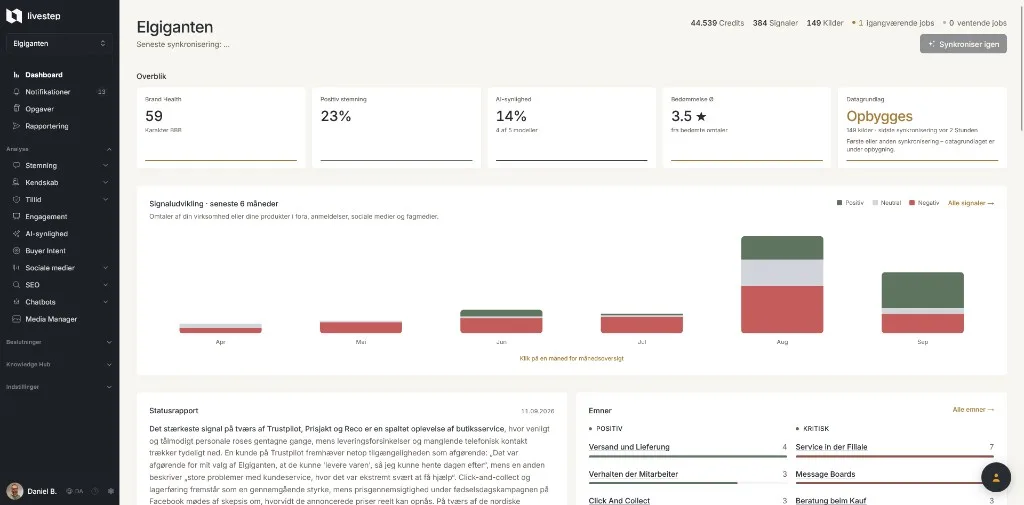The height and width of the screenshot is (505, 1024).
Task: Open the Click And Collect topic
Action: [619, 501]
